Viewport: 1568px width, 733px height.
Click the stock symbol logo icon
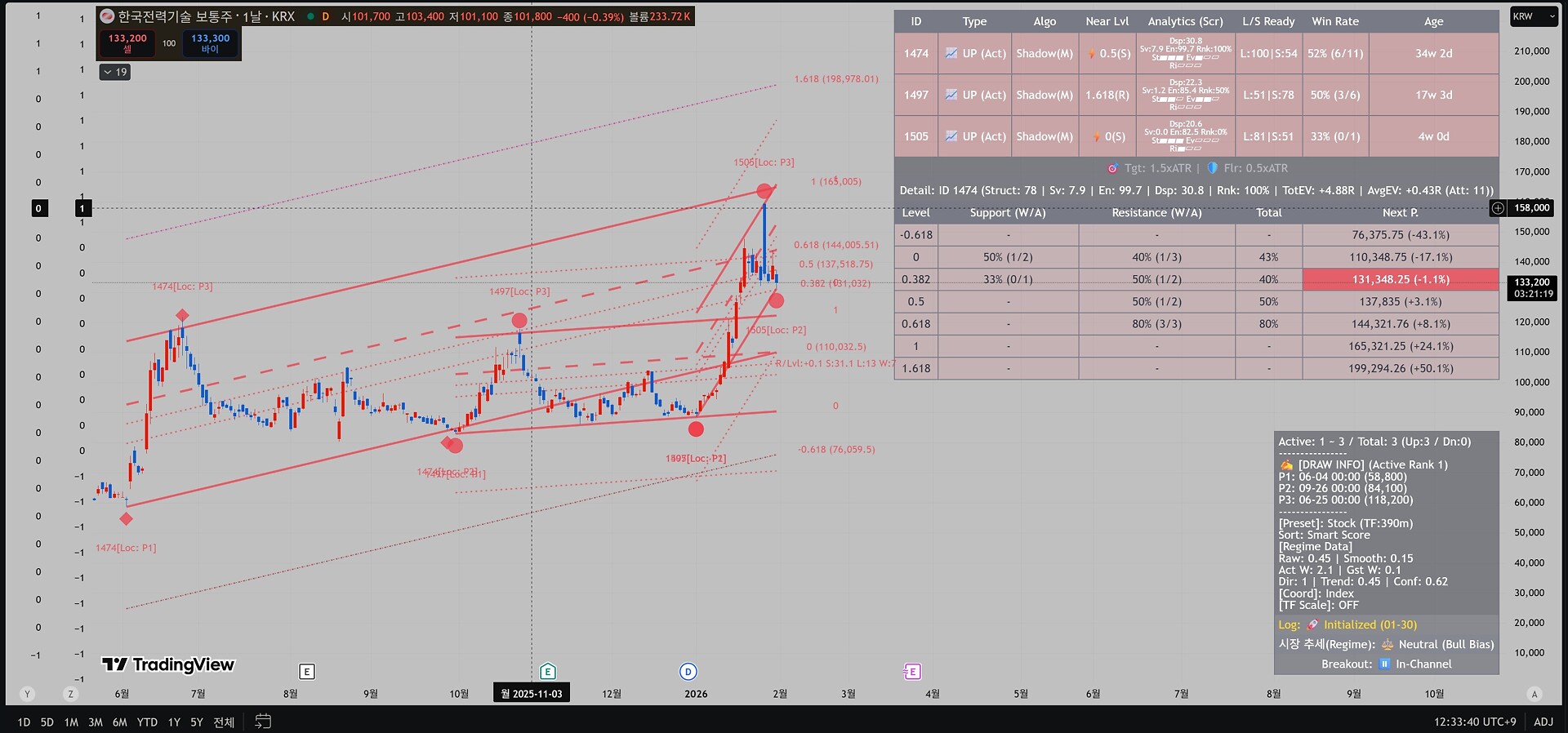pos(107,16)
